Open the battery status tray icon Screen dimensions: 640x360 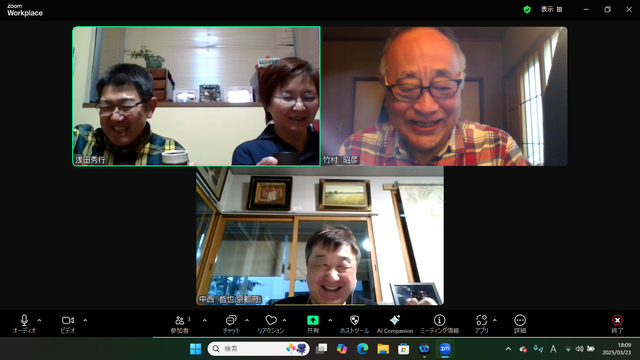[x=591, y=349]
